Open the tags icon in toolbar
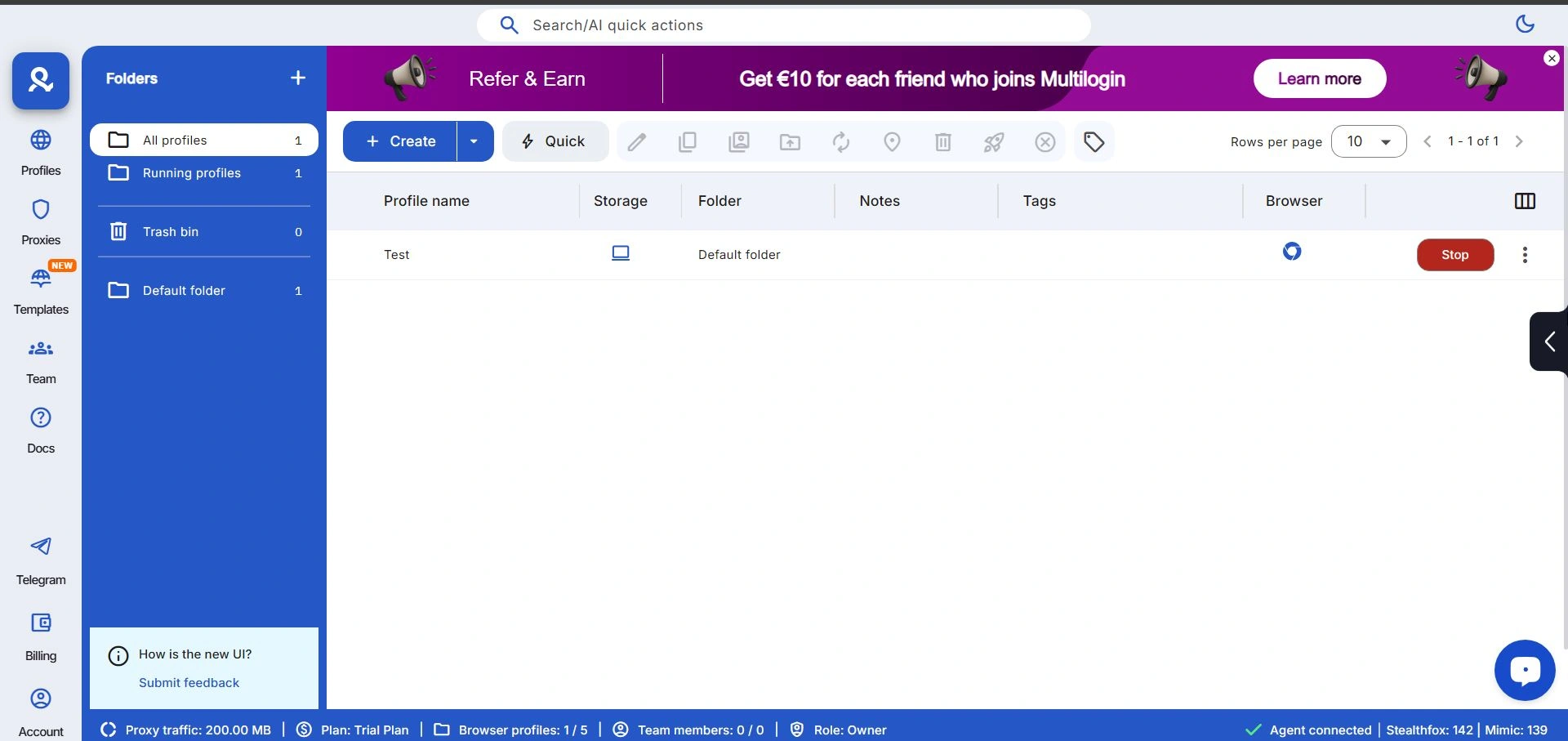The image size is (1568, 741). (1094, 142)
